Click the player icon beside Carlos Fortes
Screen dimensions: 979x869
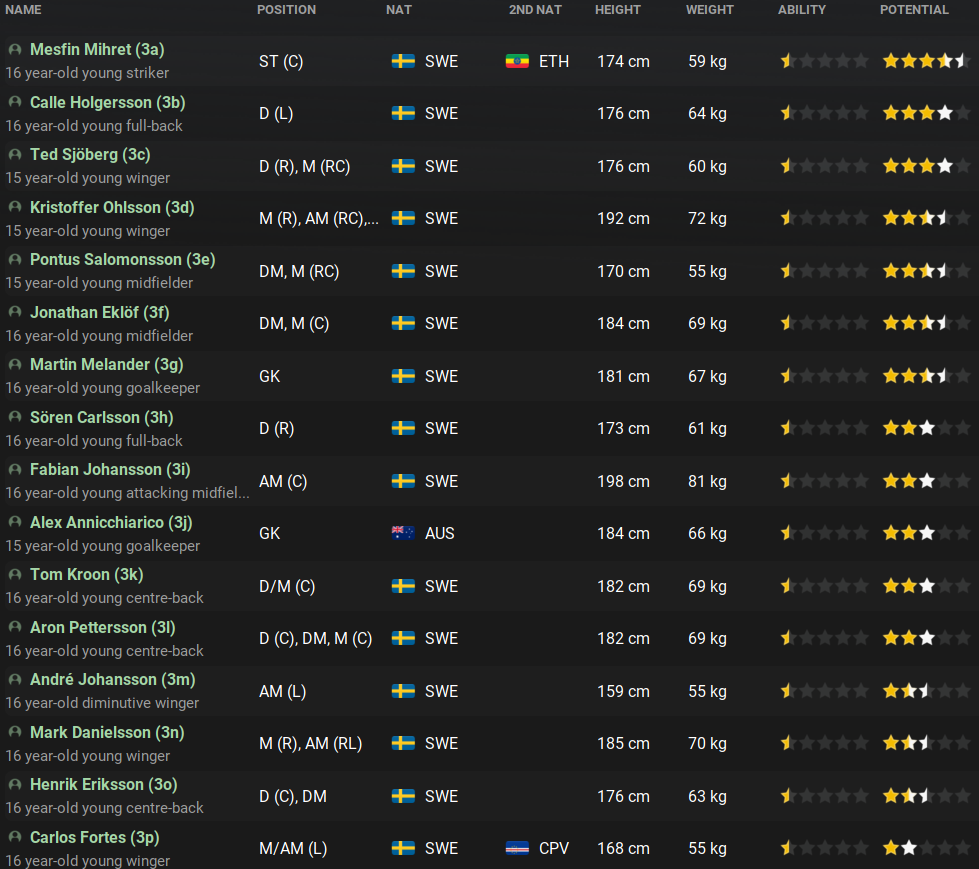15,837
